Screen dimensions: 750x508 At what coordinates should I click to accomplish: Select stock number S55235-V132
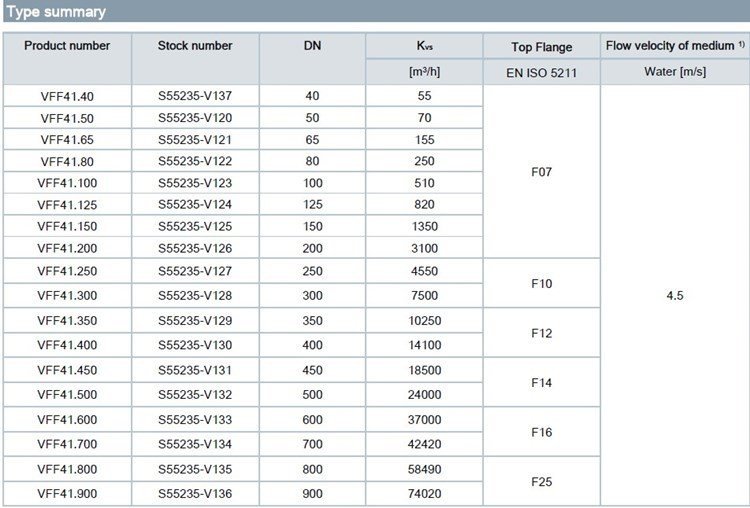[195, 395]
